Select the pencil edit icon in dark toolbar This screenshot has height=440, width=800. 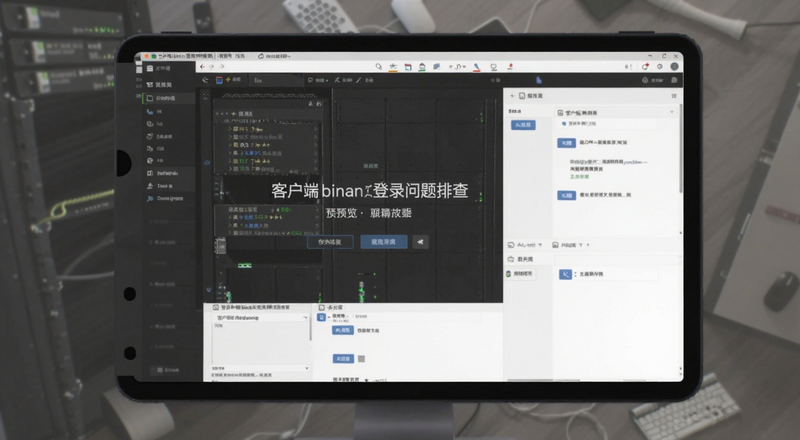click(359, 80)
